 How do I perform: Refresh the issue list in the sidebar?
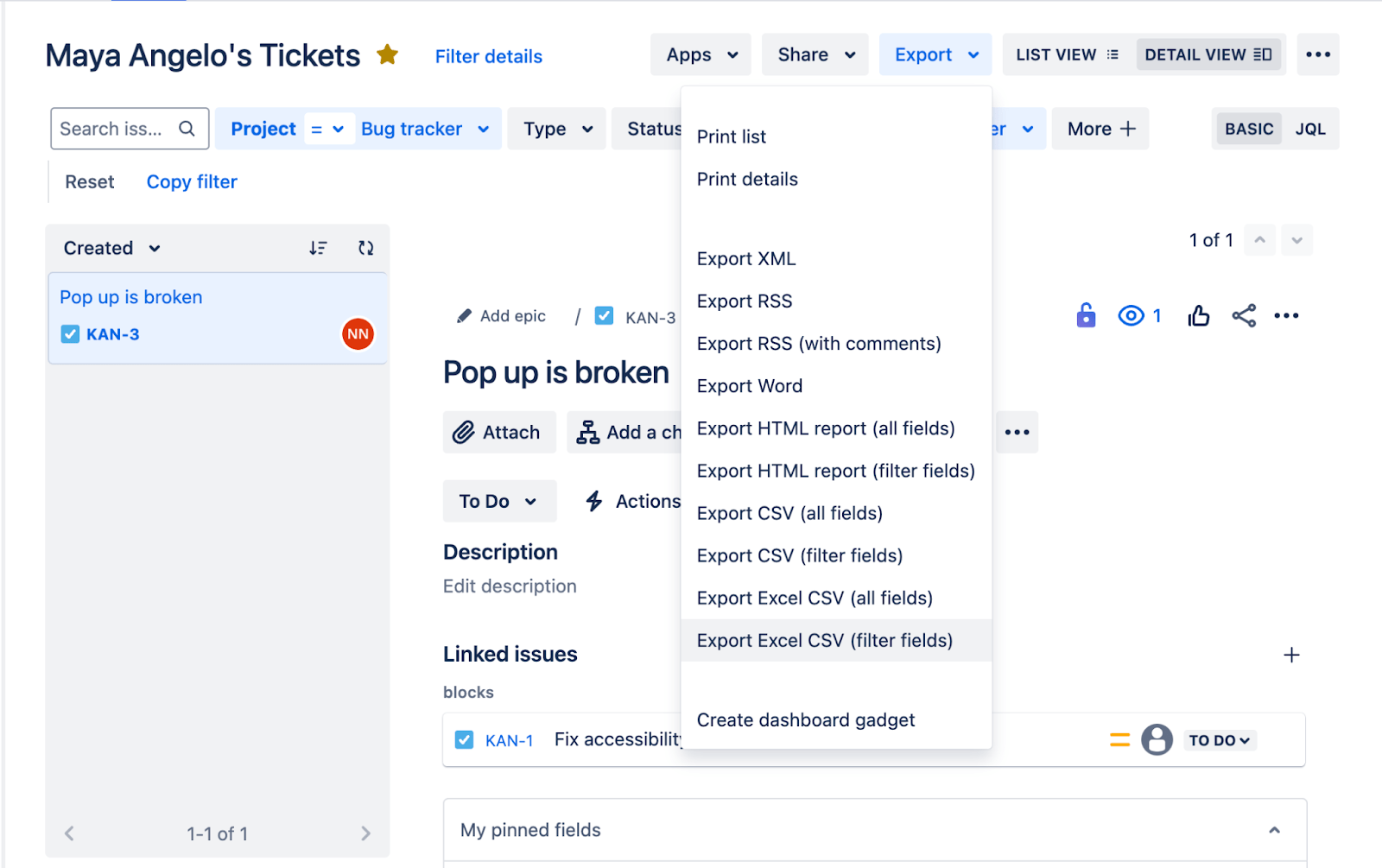[x=365, y=248]
